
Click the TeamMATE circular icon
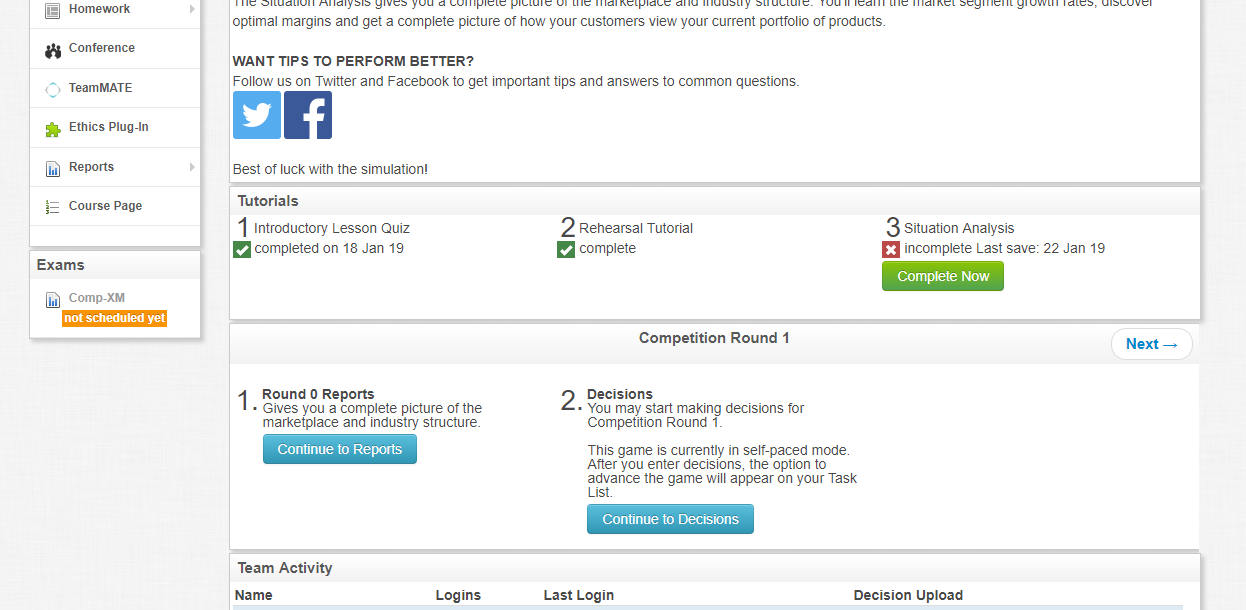[53, 89]
